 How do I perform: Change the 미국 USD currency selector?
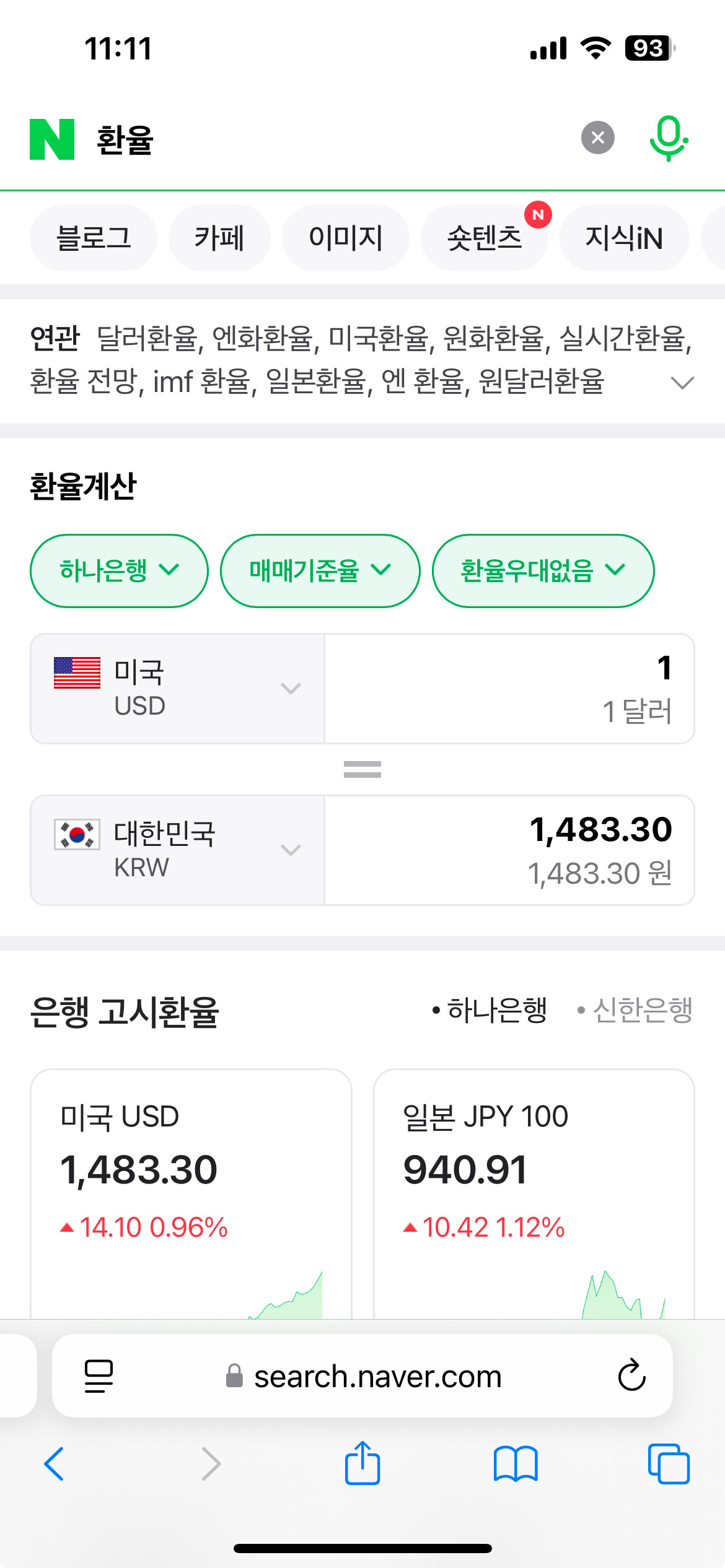pyautogui.click(x=177, y=688)
